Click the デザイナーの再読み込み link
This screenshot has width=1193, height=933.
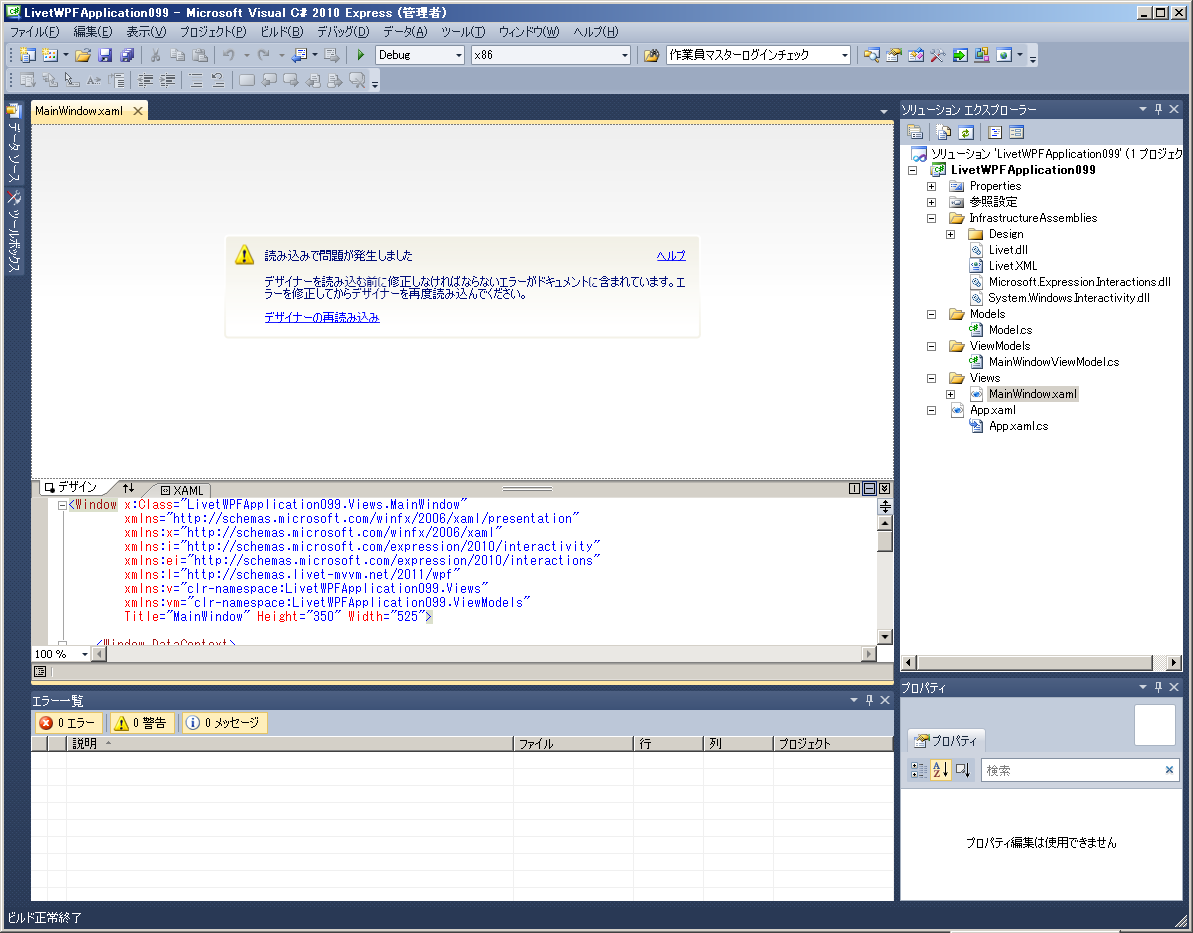point(322,317)
